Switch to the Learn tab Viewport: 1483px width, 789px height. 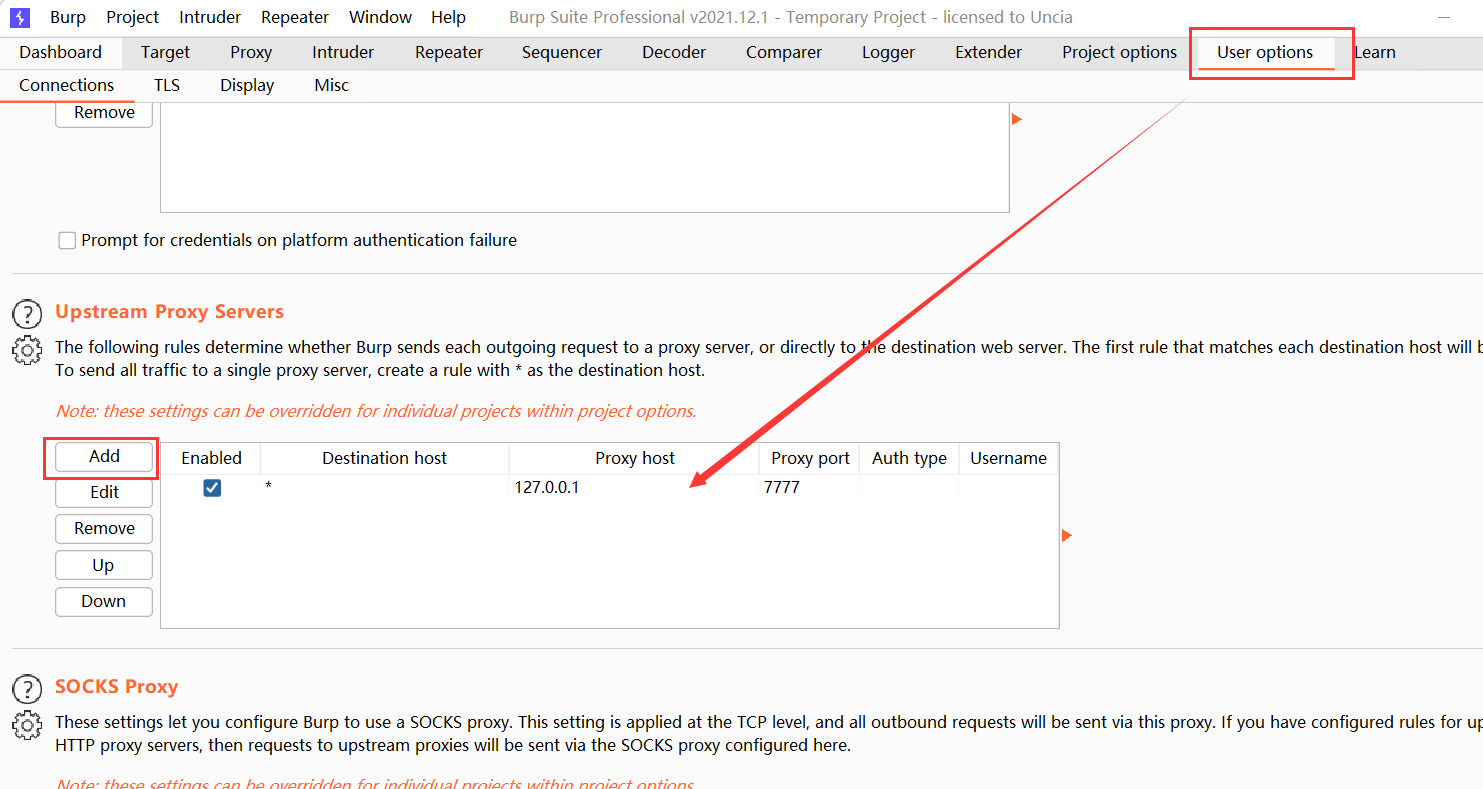[x=1375, y=52]
